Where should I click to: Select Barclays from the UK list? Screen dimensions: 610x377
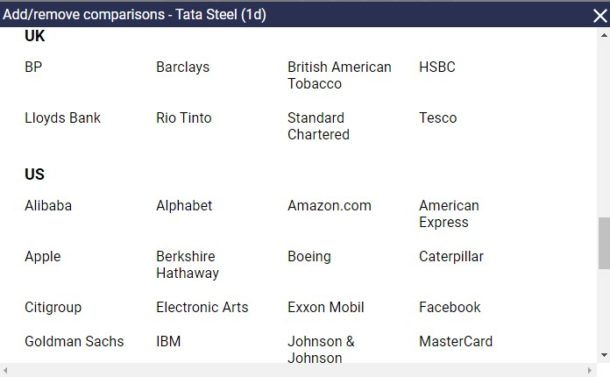coord(183,67)
